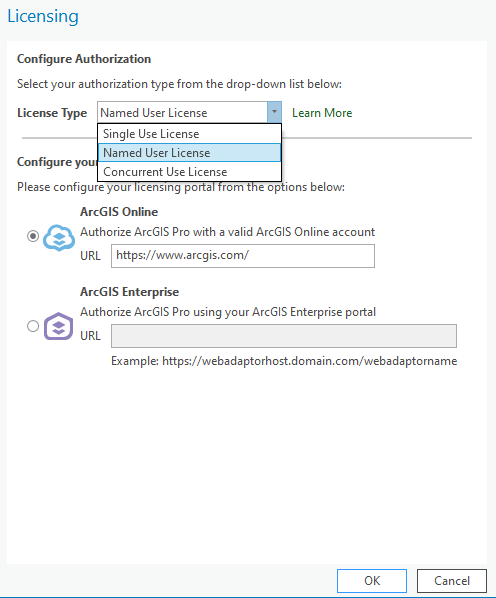Screen dimensions: 496x598
Task: Click the ArcGIS Enterprise purple portal icon
Action: click(58, 326)
